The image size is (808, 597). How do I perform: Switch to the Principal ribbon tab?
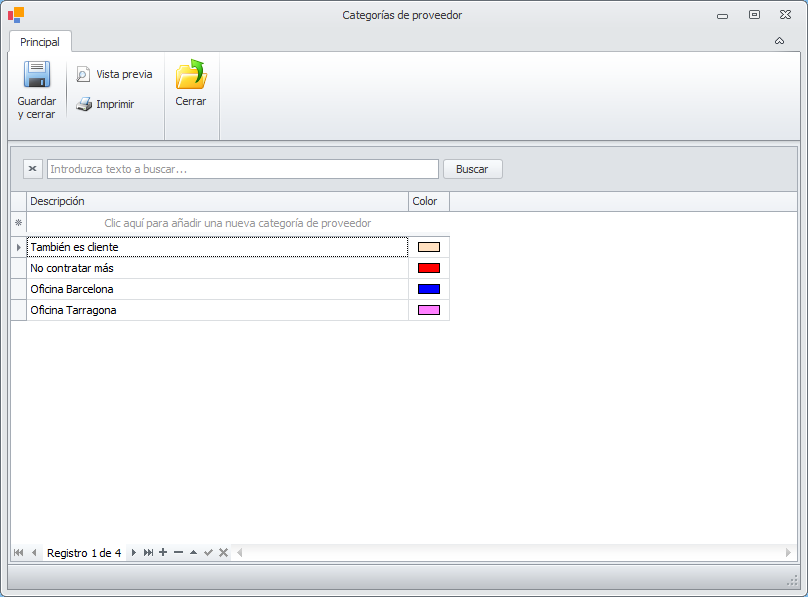click(40, 42)
